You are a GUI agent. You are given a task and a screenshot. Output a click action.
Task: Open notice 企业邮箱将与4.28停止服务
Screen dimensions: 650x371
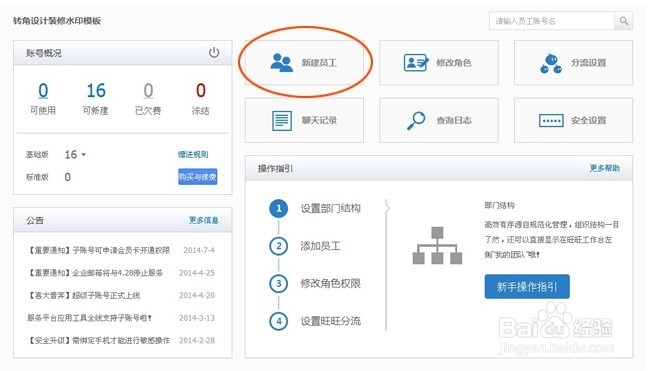click(95, 273)
